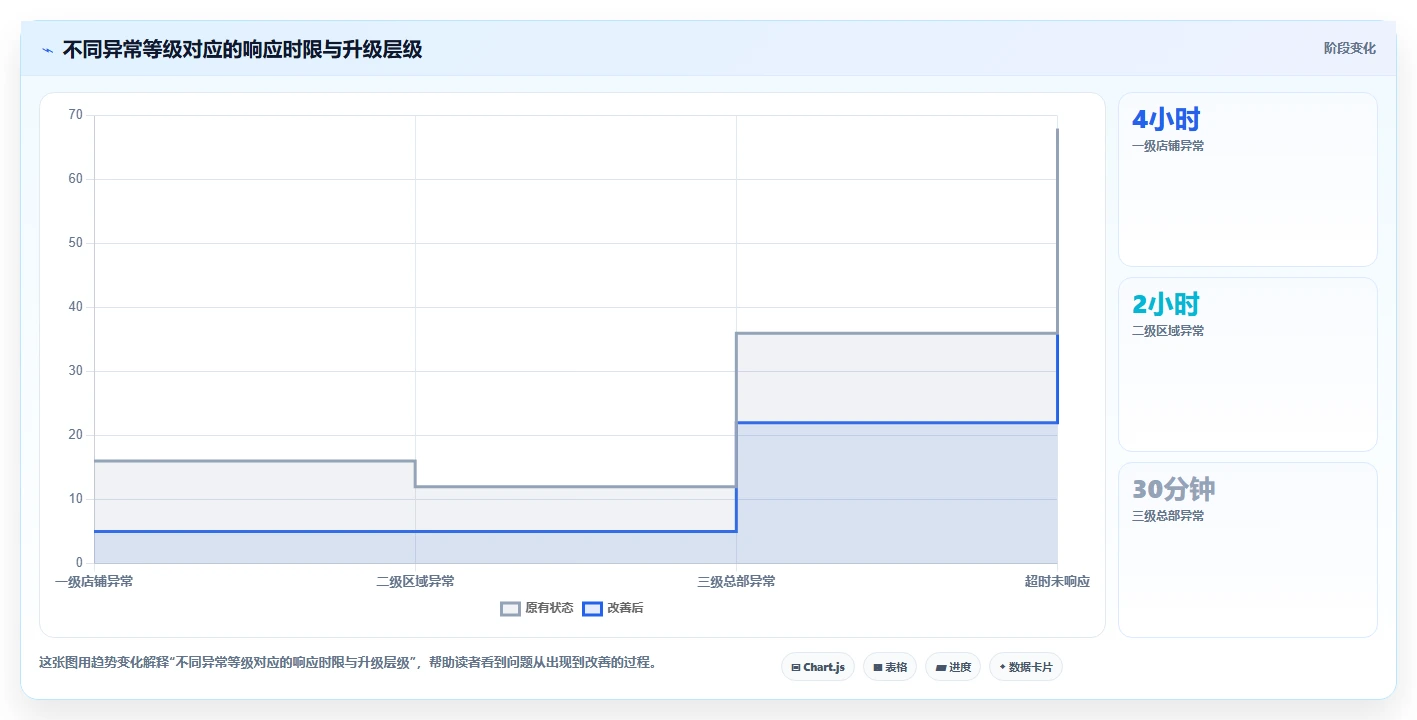The width and height of the screenshot is (1417, 720).
Task: Click the 一级店铺异常 x-axis label
Action: (x=94, y=581)
